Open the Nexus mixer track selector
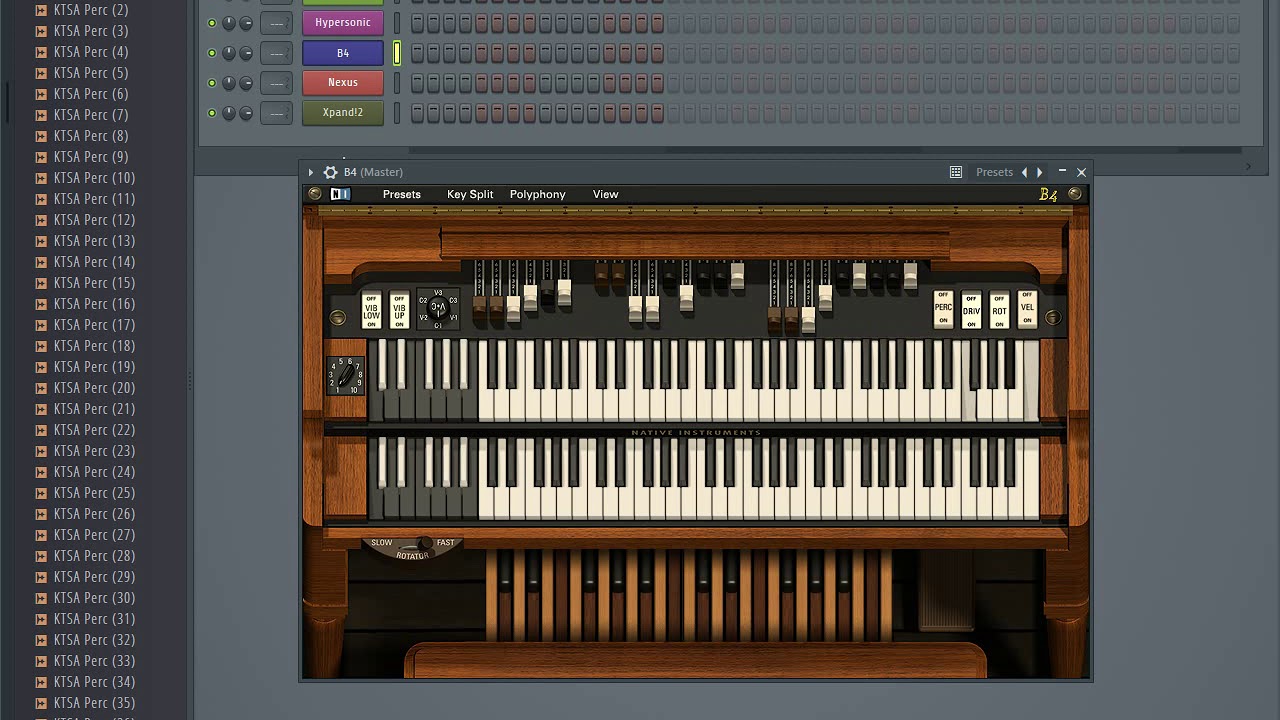1280x720 pixels. pos(276,83)
